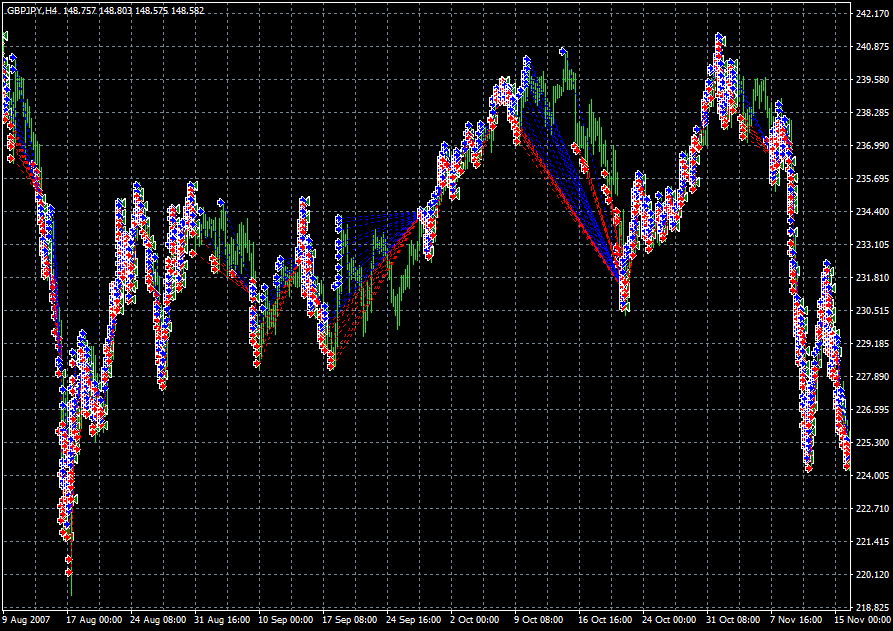Select the 17 Aug 00:00 time label

(x=95, y=620)
